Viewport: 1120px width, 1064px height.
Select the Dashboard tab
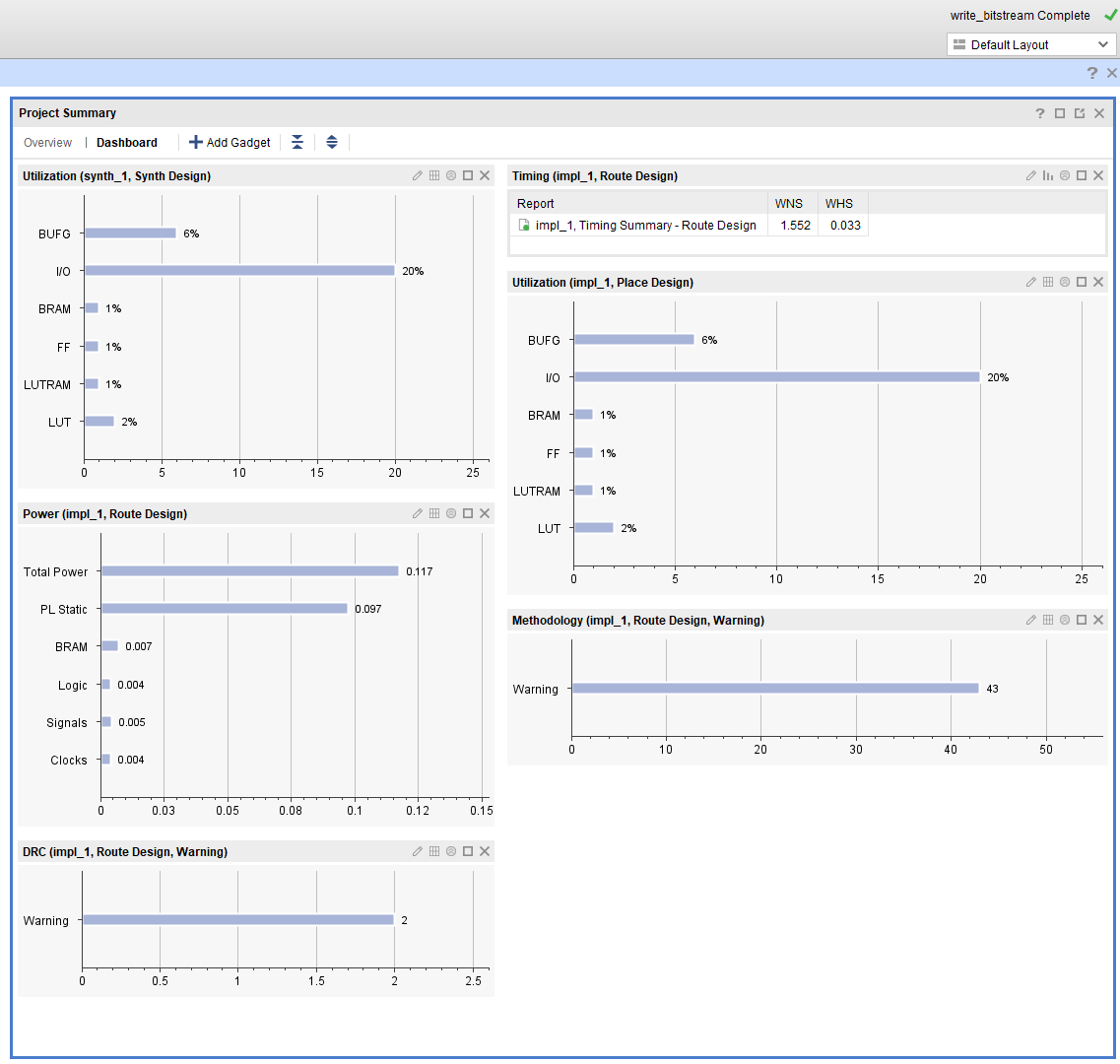(x=126, y=143)
